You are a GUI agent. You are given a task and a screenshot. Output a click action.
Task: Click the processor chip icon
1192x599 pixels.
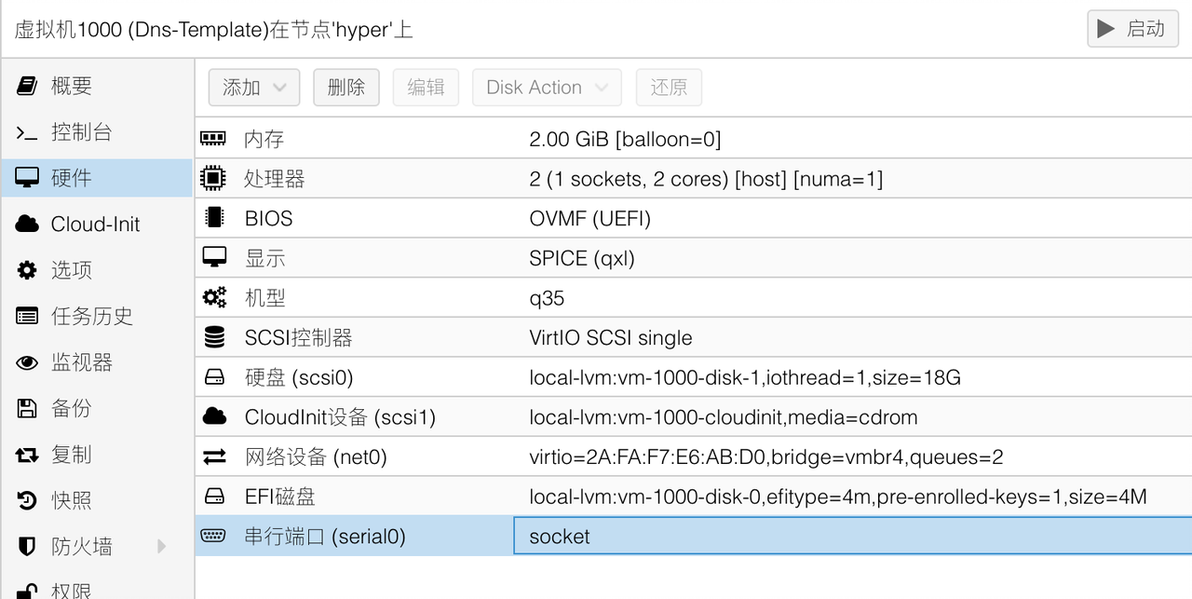pos(213,179)
